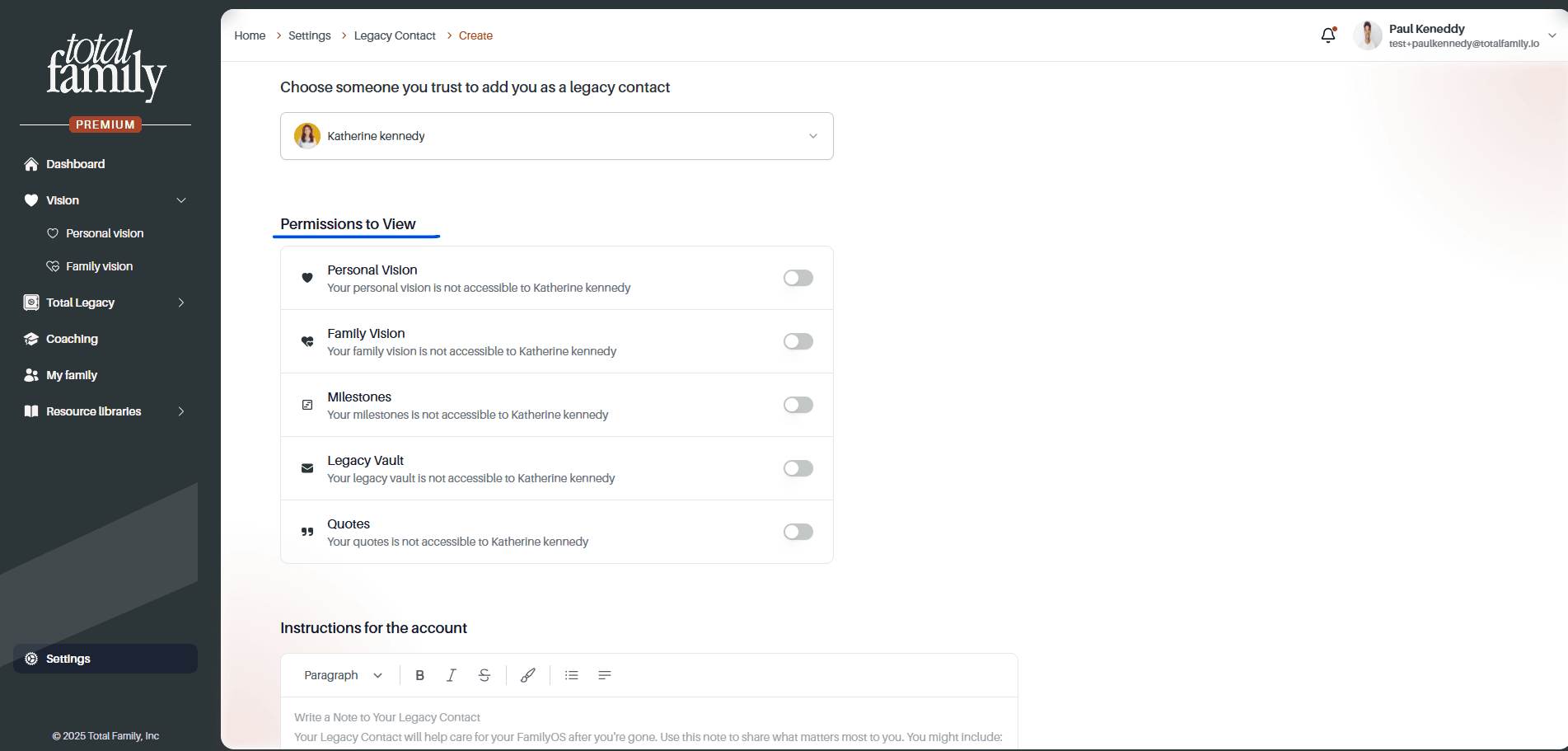This screenshot has height=751, width=1568.
Task: Click the Total Legacy vault icon
Action: click(31, 303)
